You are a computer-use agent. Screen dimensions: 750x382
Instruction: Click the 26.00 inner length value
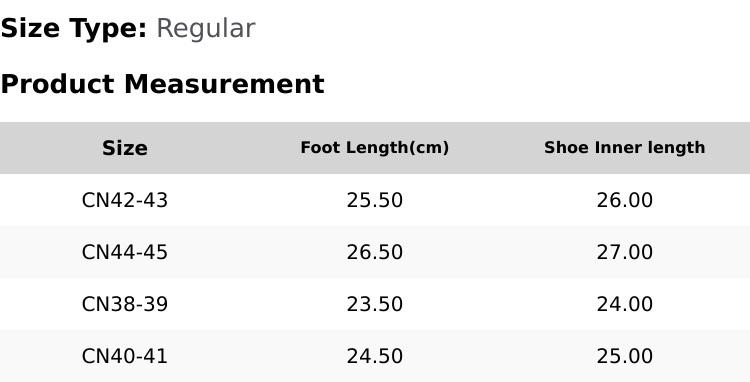(625, 200)
